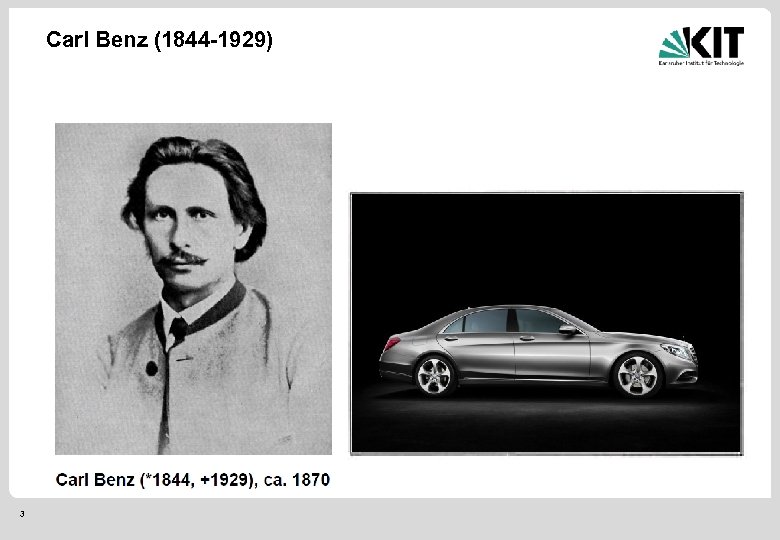Click the car's red tail light
The image size is (780, 540).
[392, 343]
